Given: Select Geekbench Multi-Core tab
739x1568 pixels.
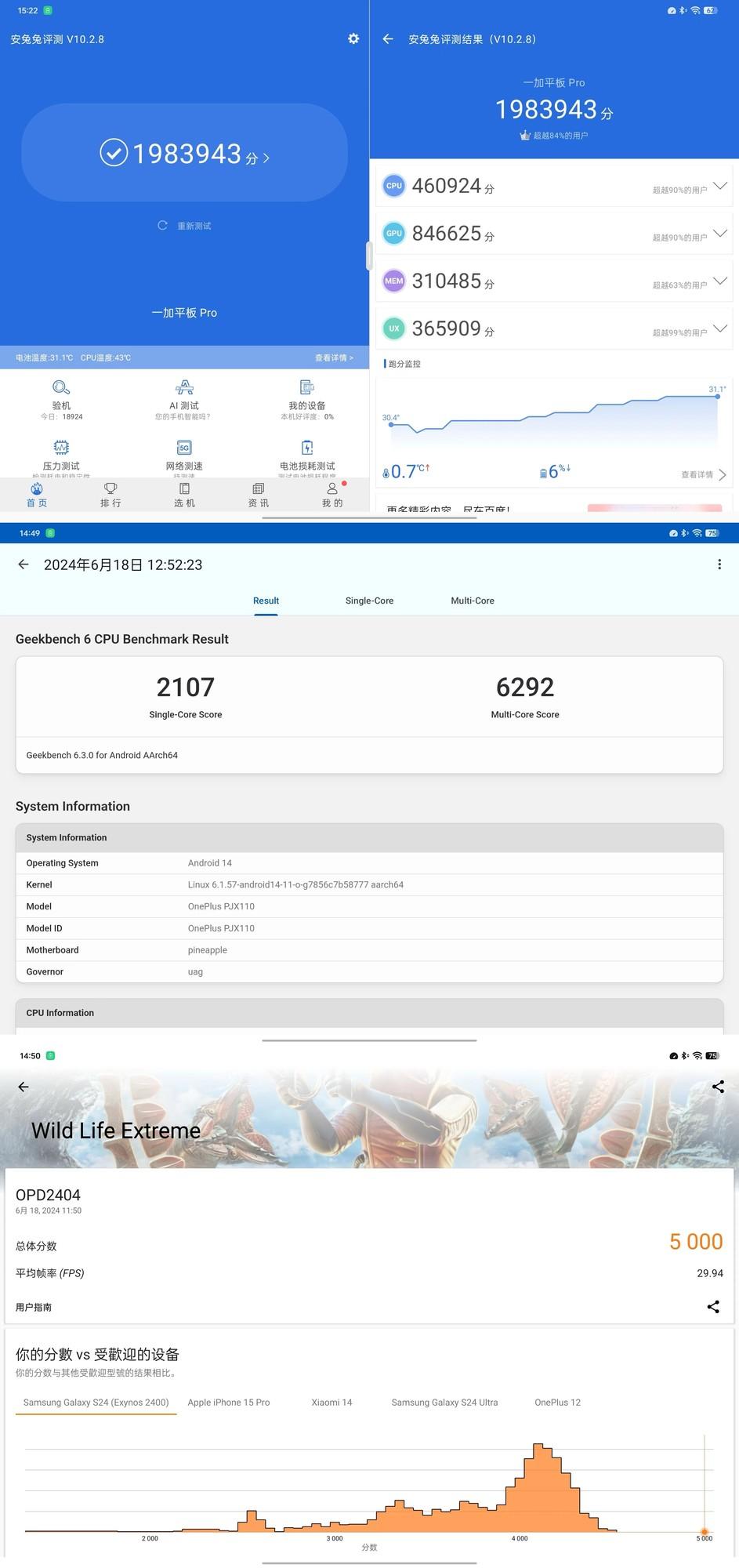Looking at the screenshot, I should point(473,601).
